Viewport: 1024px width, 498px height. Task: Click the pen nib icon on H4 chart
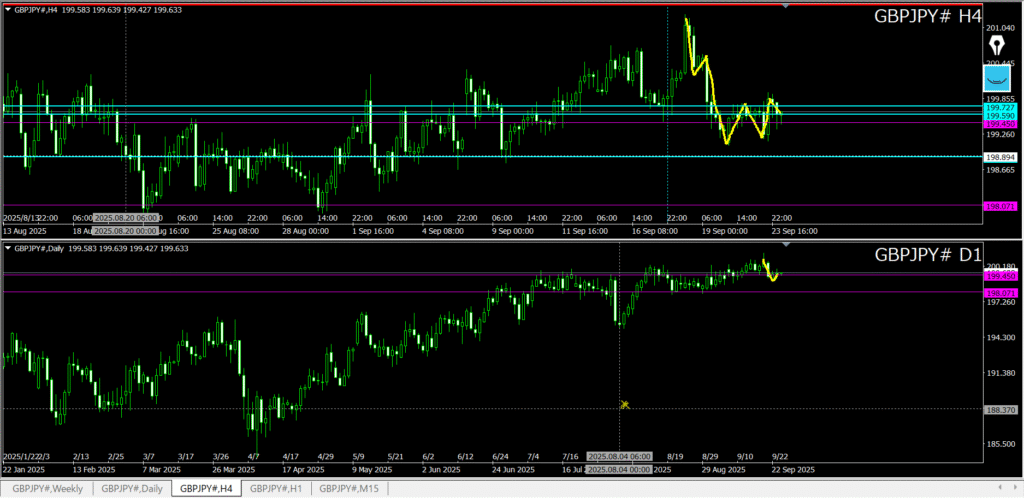tap(997, 44)
